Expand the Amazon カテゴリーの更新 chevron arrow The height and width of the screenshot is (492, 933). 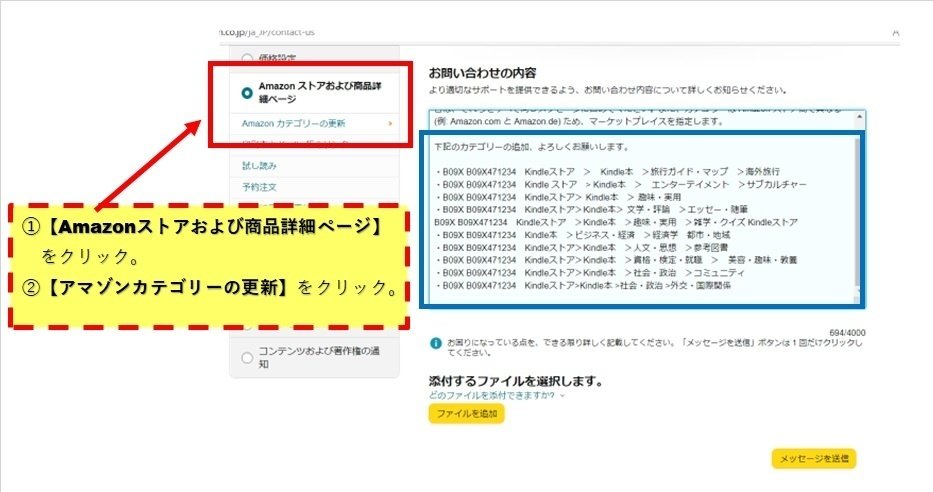pyautogui.click(x=390, y=123)
